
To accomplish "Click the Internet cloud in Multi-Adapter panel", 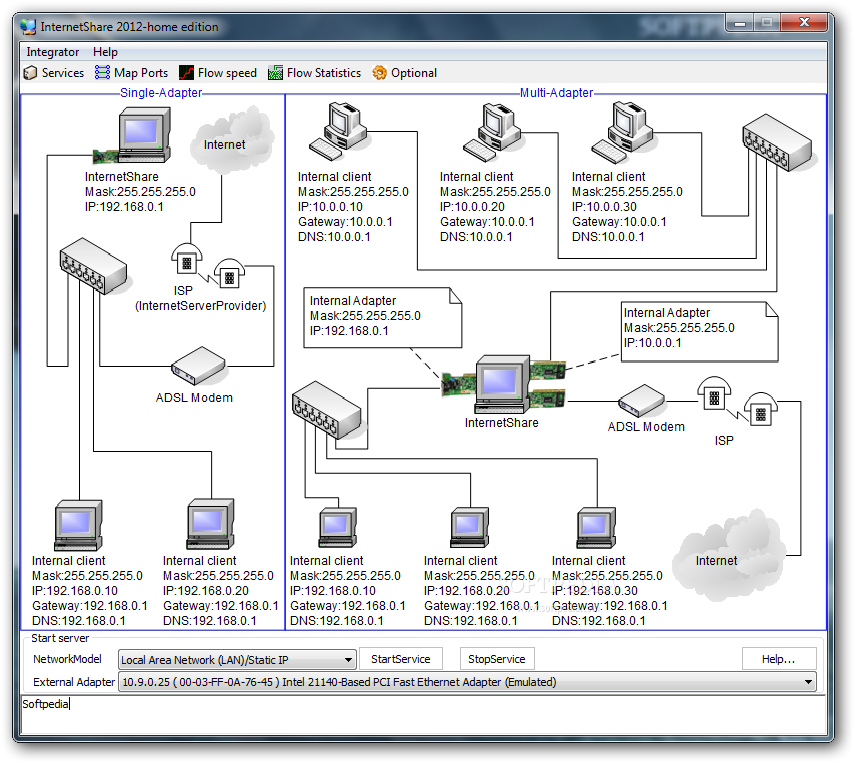I will pos(730,555).
